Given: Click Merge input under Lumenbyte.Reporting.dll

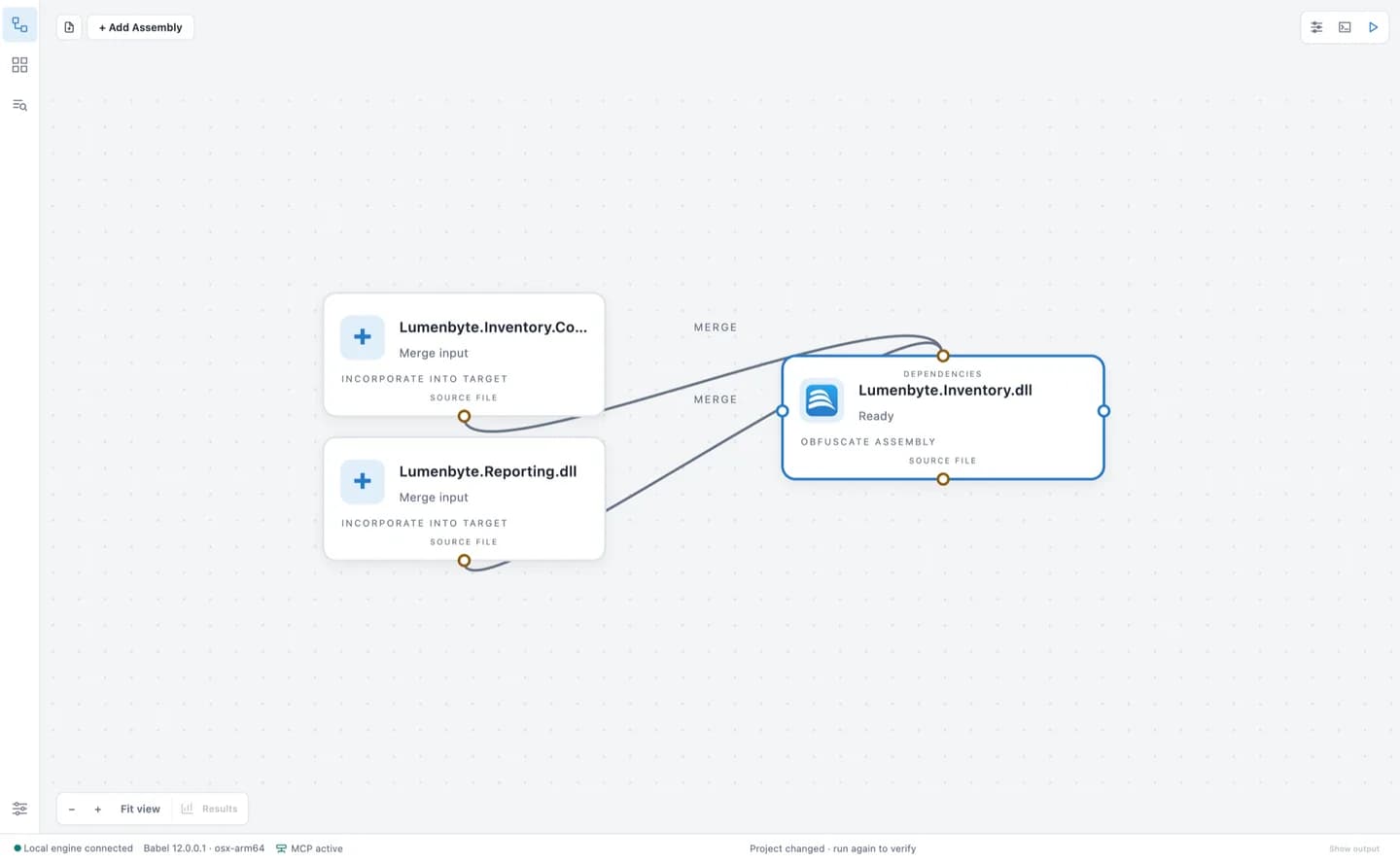Looking at the screenshot, I should pyautogui.click(x=434, y=498).
